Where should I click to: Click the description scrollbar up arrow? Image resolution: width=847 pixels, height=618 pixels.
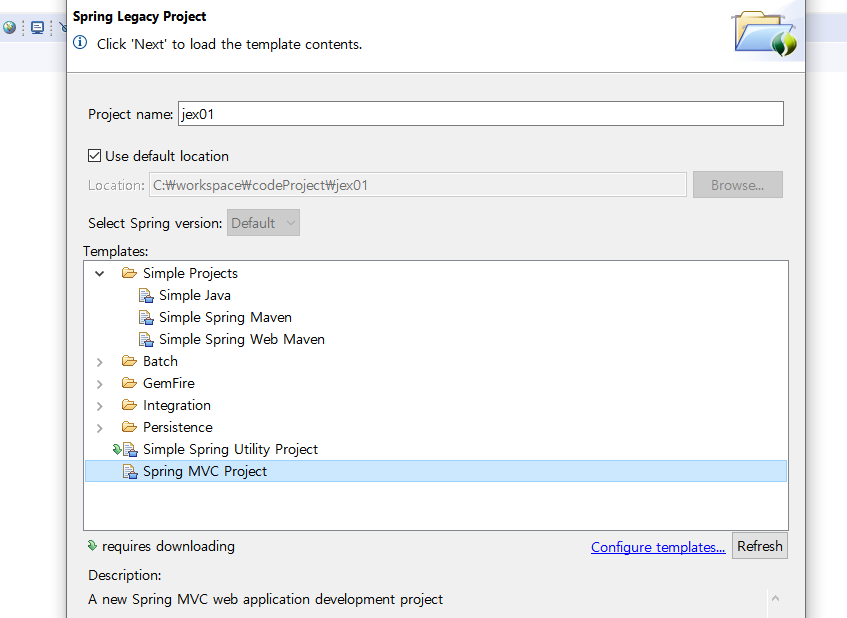(775, 598)
